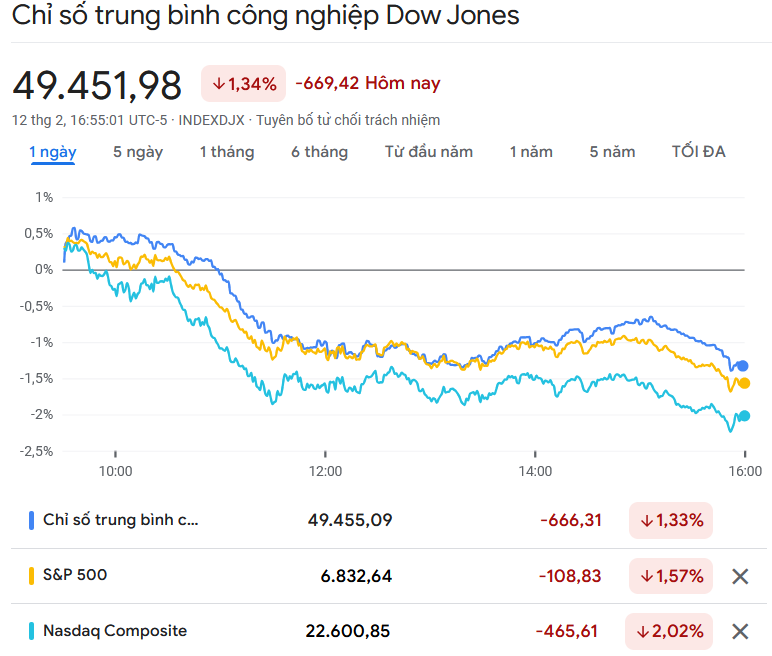Click the blue Dow Jones endpoint dot
This screenshot has width=772, height=656.
tap(742, 366)
